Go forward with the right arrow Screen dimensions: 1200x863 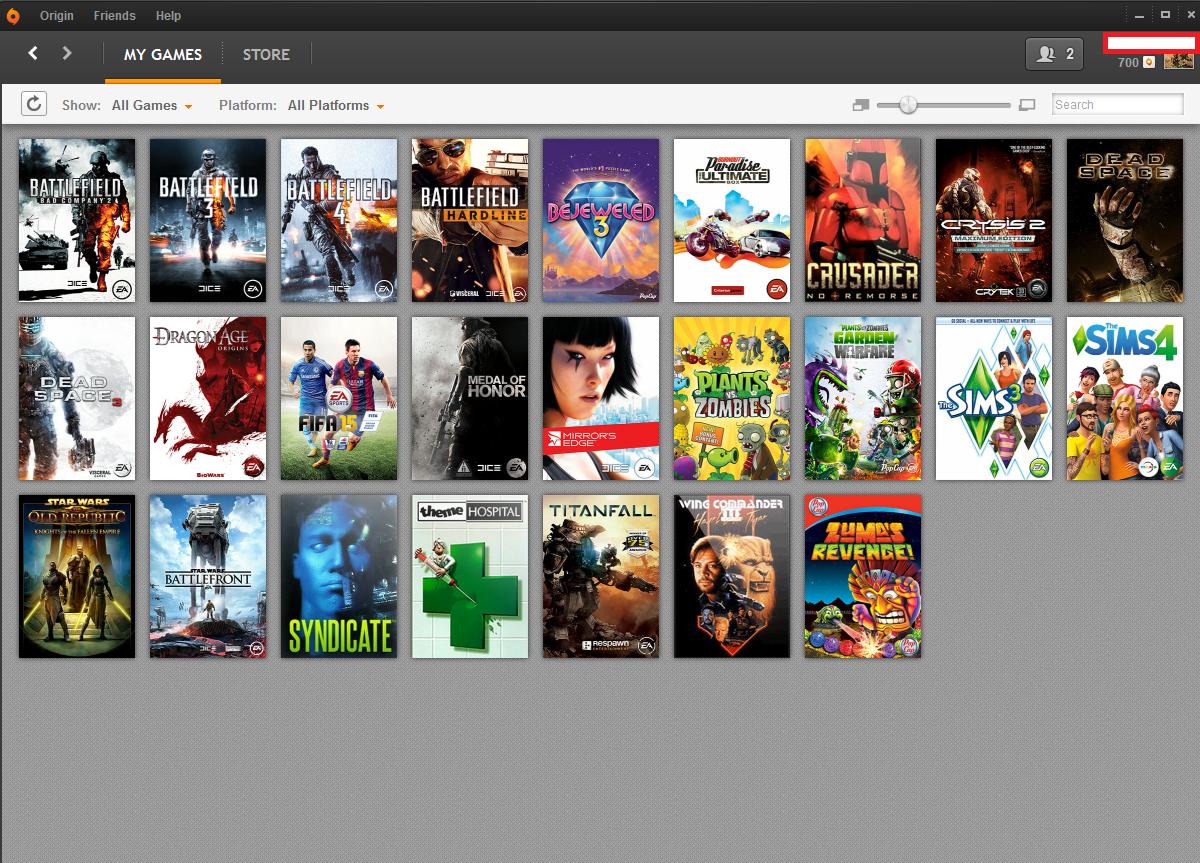(67, 53)
